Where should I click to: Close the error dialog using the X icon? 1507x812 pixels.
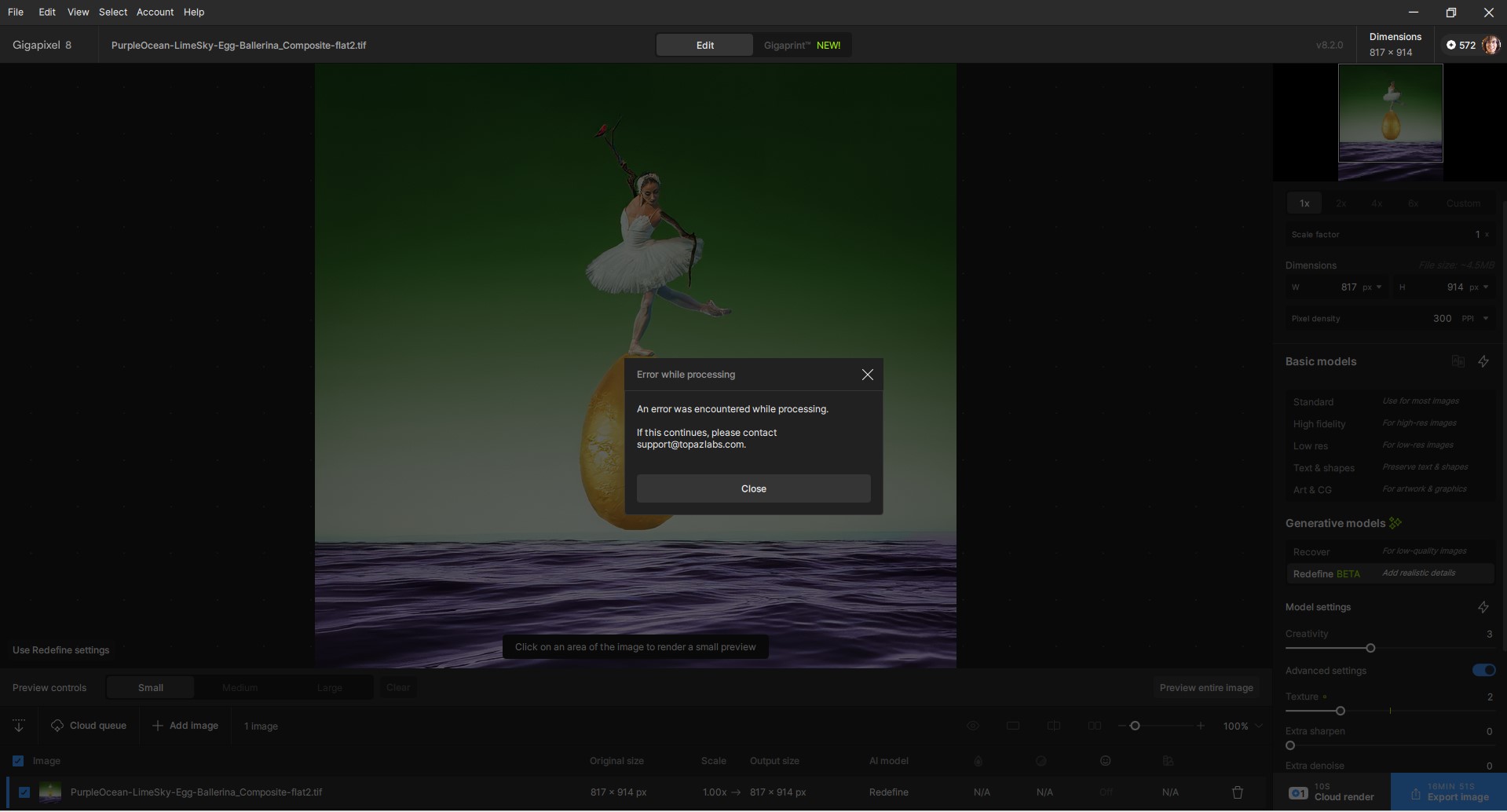coord(867,375)
